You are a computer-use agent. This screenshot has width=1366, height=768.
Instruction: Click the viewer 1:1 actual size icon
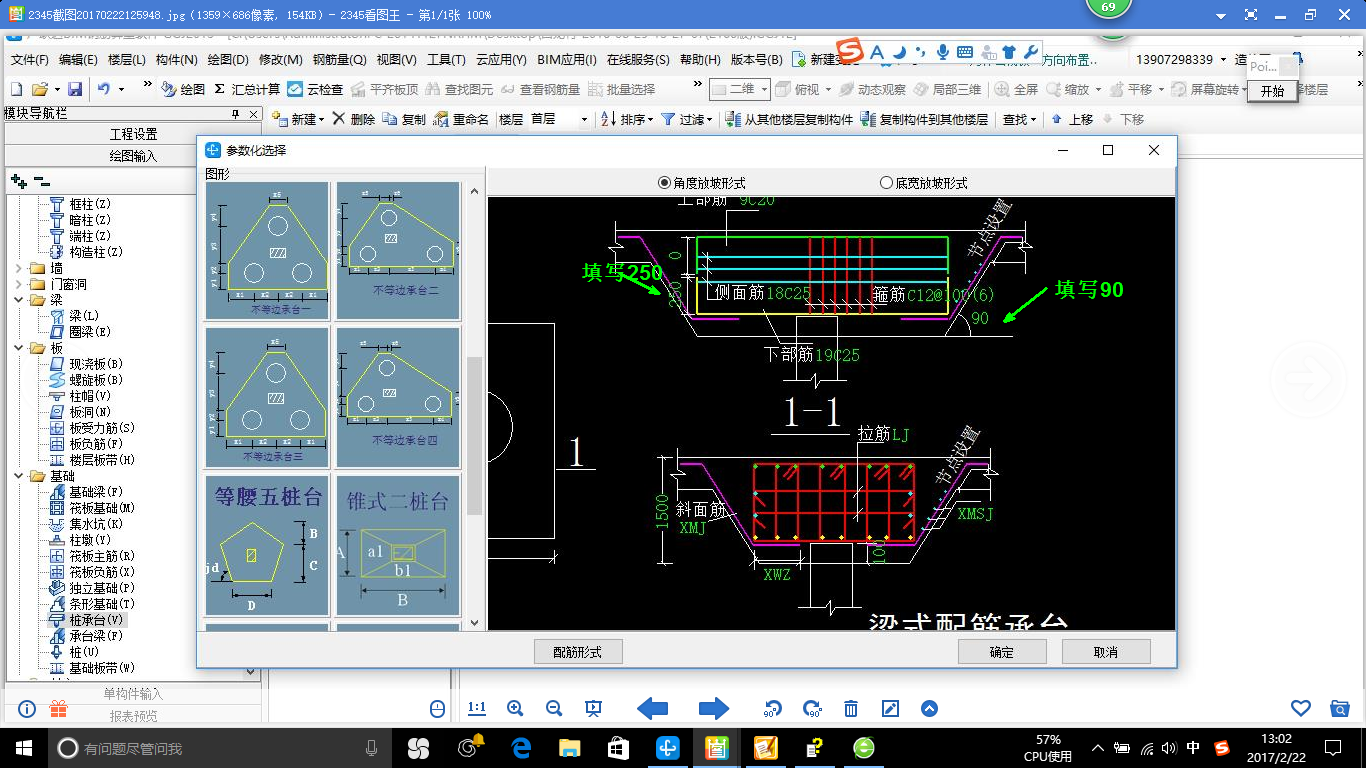tap(477, 708)
